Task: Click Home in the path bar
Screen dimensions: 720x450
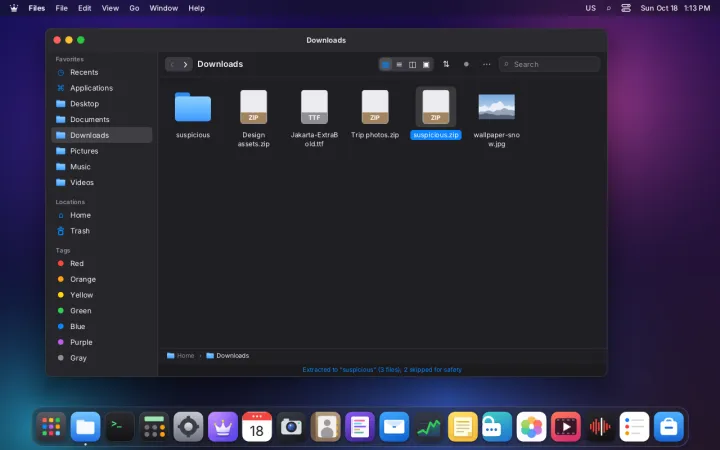Action: pyautogui.click(x=180, y=356)
